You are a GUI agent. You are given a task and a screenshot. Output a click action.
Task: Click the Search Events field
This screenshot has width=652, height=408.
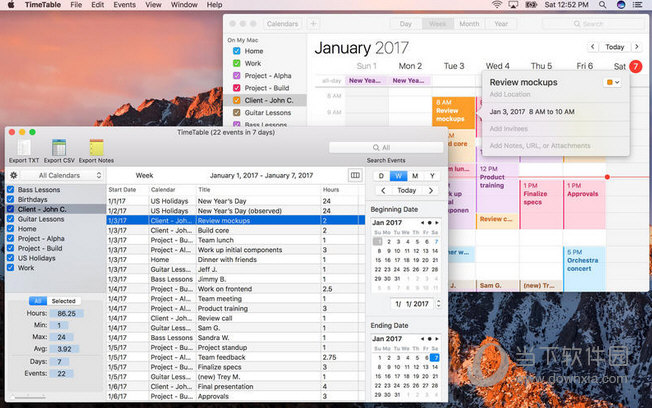click(x=386, y=148)
